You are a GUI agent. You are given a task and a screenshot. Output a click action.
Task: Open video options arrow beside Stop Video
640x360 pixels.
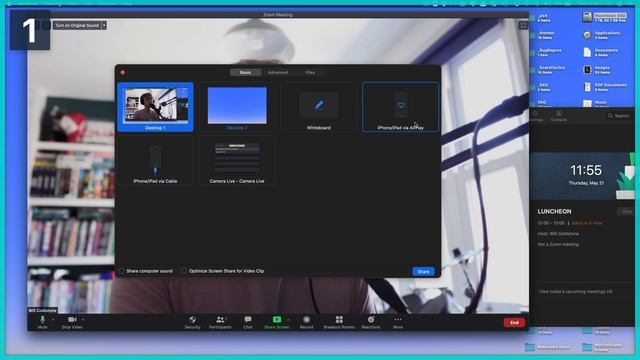click(83, 320)
